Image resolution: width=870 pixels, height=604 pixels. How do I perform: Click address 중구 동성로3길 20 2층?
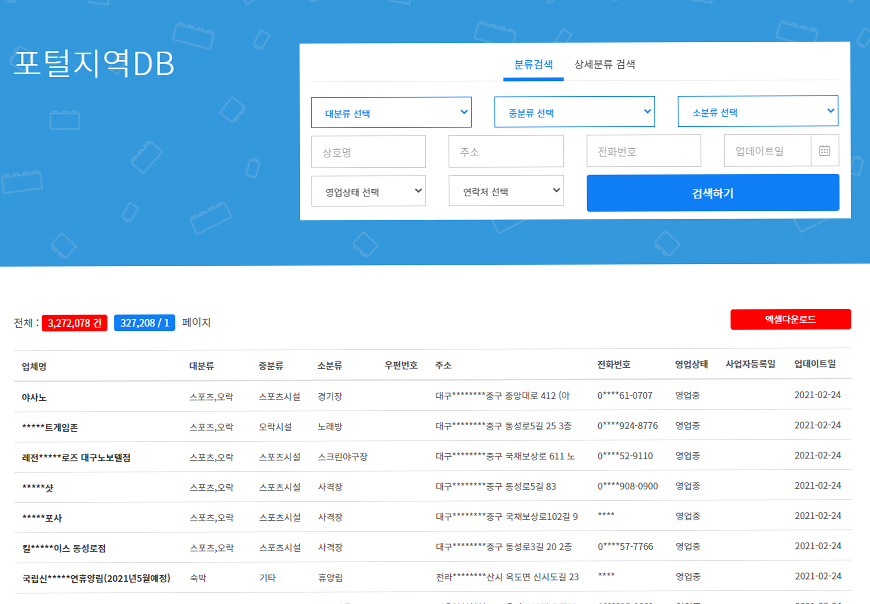point(504,547)
